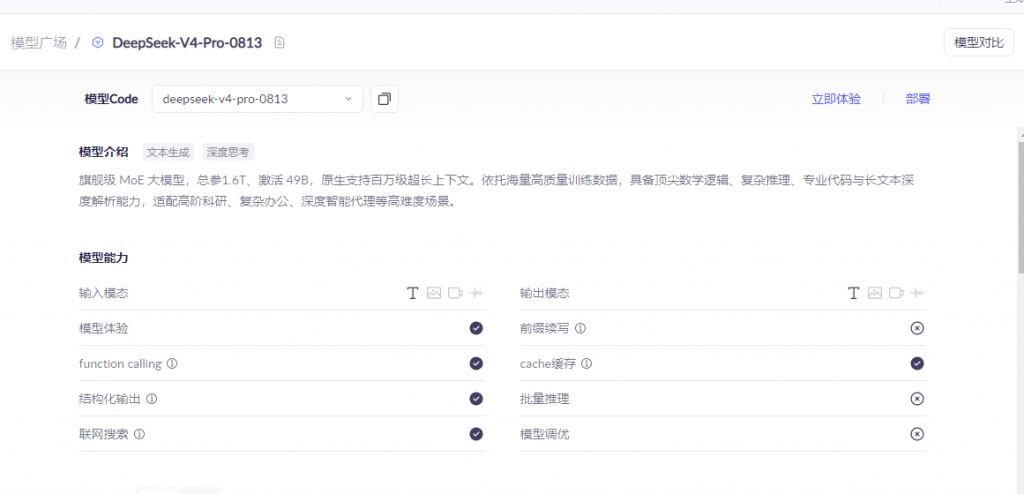Click the 模型对比 button
1024x494 pixels.
pos(978,43)
